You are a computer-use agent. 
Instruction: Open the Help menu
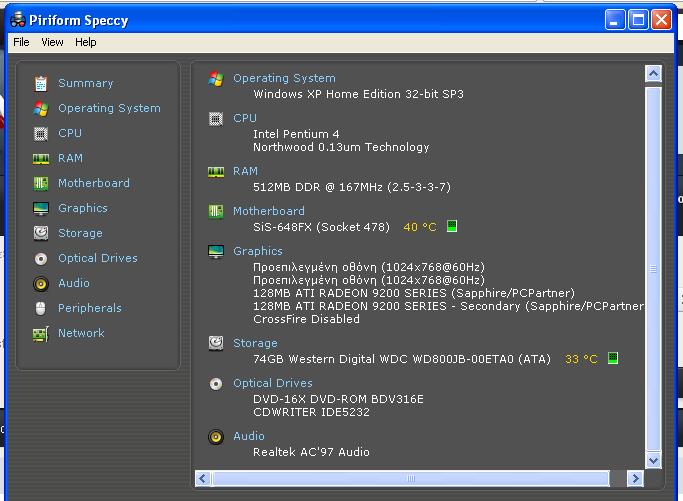tap(86, 42)
